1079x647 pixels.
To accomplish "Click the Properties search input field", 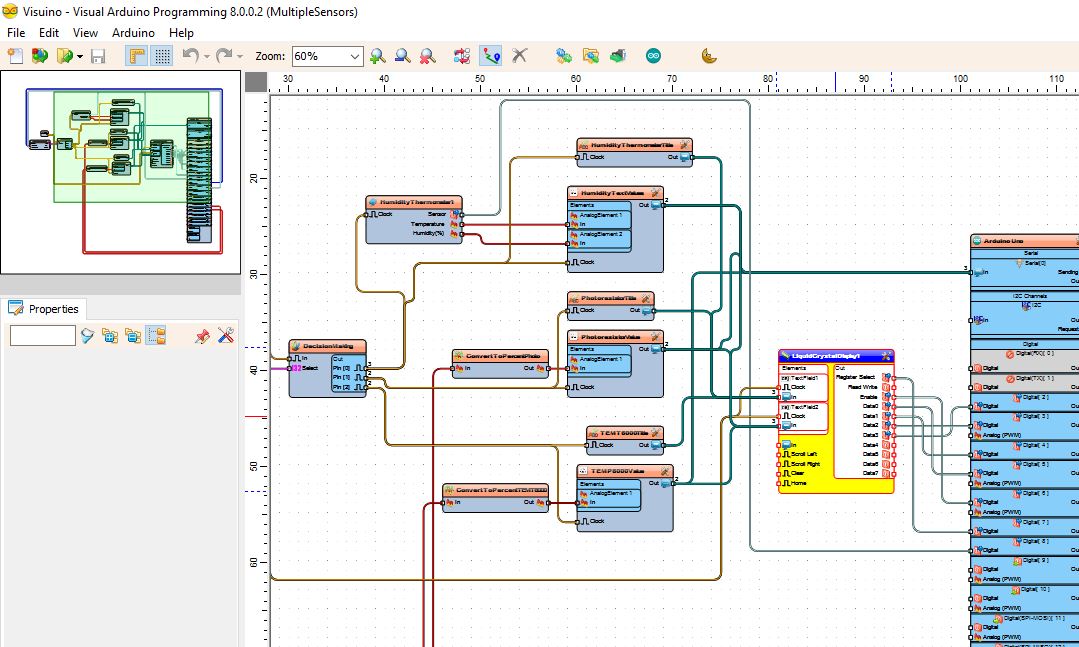I will (43, 336).
